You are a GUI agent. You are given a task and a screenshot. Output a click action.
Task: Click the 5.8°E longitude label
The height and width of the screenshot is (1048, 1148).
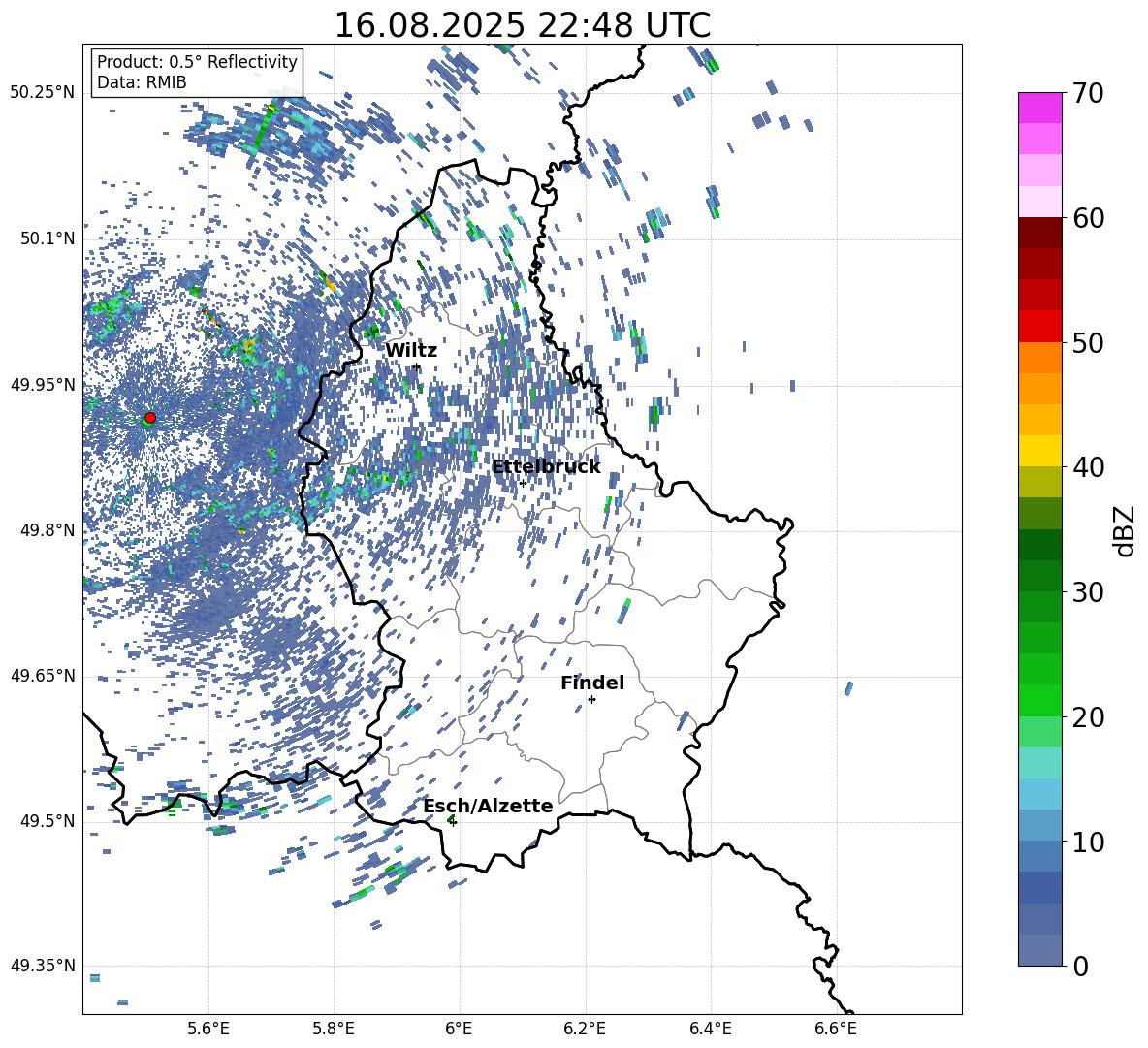coord(334,1029)
